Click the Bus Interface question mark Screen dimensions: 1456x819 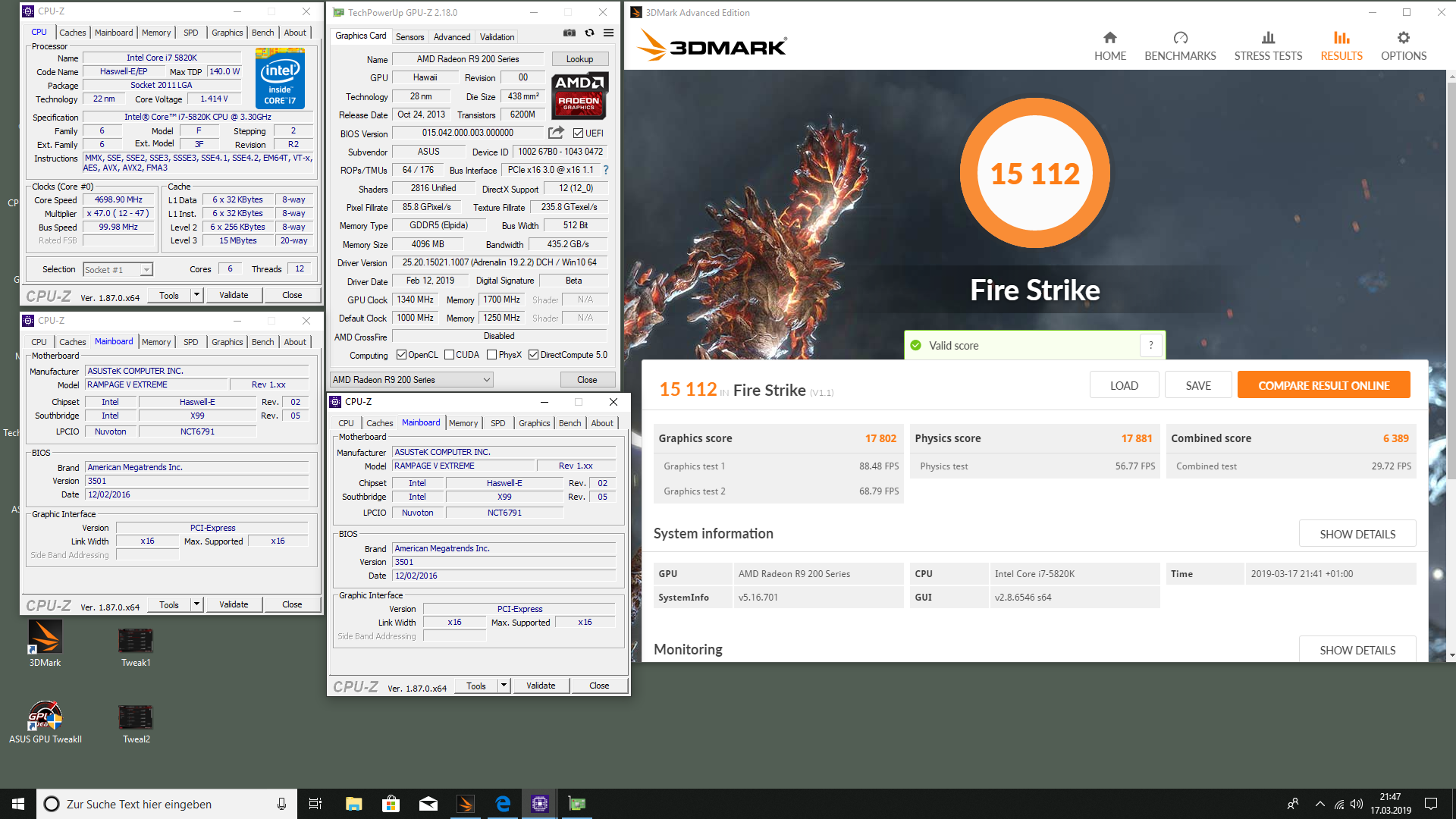point(606,170)
